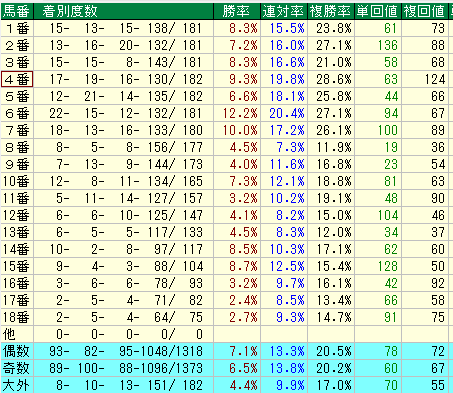The width and height of the screenshot is (453, 393).
Task: Sort by the 単回値 column header
Action: (377, 11)
